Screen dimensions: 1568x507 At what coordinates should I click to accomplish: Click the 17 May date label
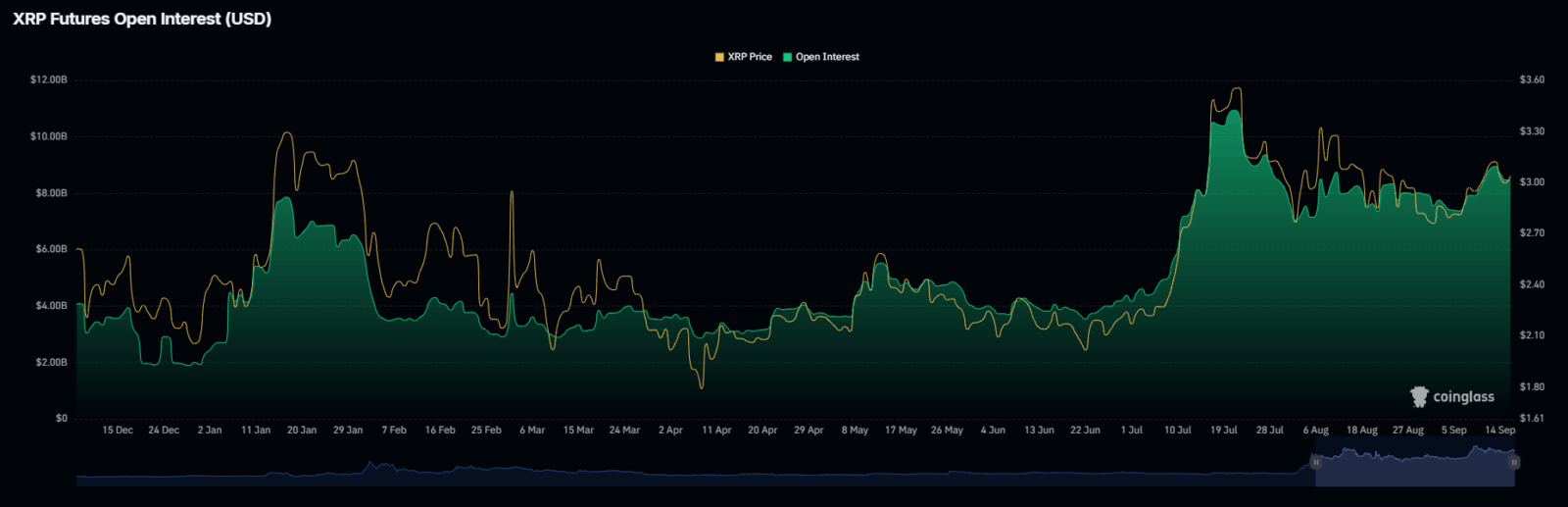pyautogui.click(x=901, y=431)
